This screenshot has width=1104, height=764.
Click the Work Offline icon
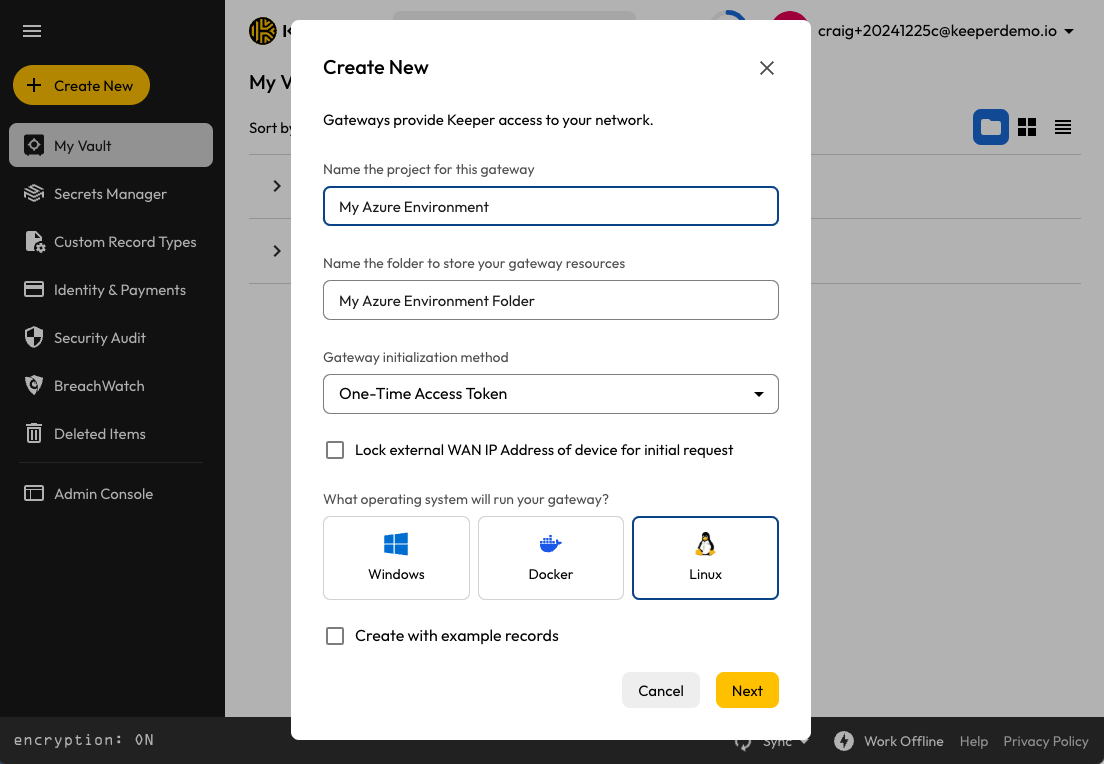844,741
